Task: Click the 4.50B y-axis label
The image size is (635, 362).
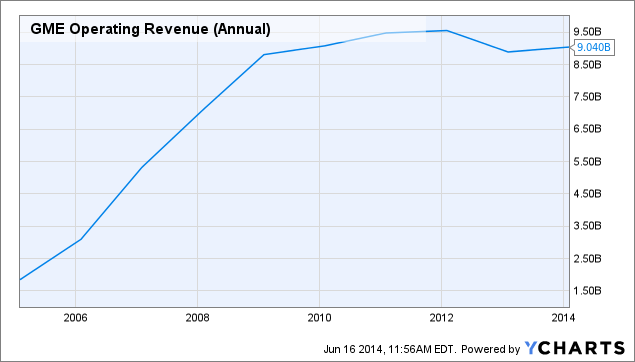Action: click(588, 194)
